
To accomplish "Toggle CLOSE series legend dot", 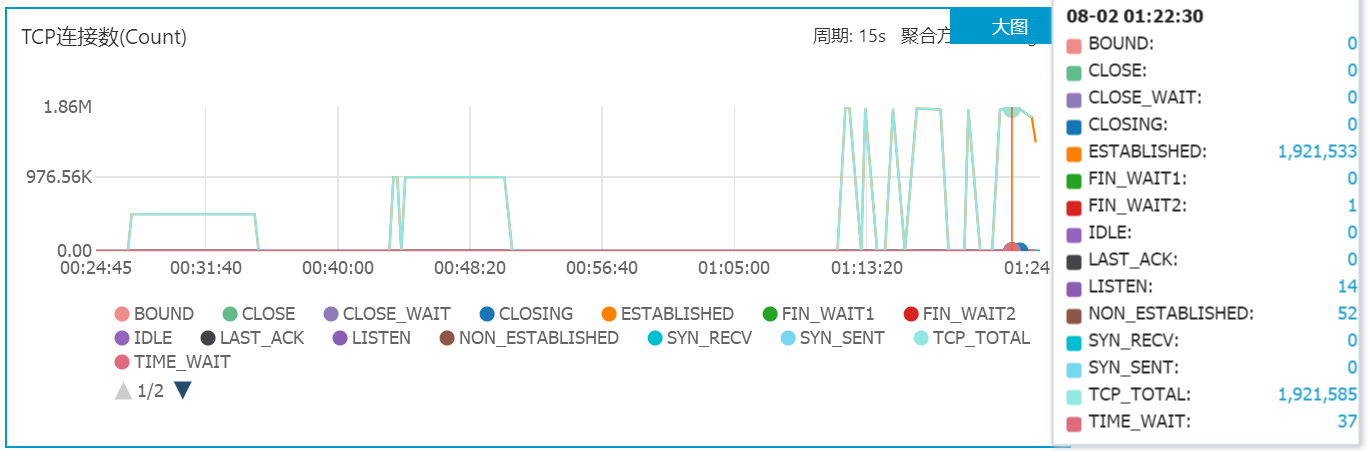I will [x=230, y=314].
